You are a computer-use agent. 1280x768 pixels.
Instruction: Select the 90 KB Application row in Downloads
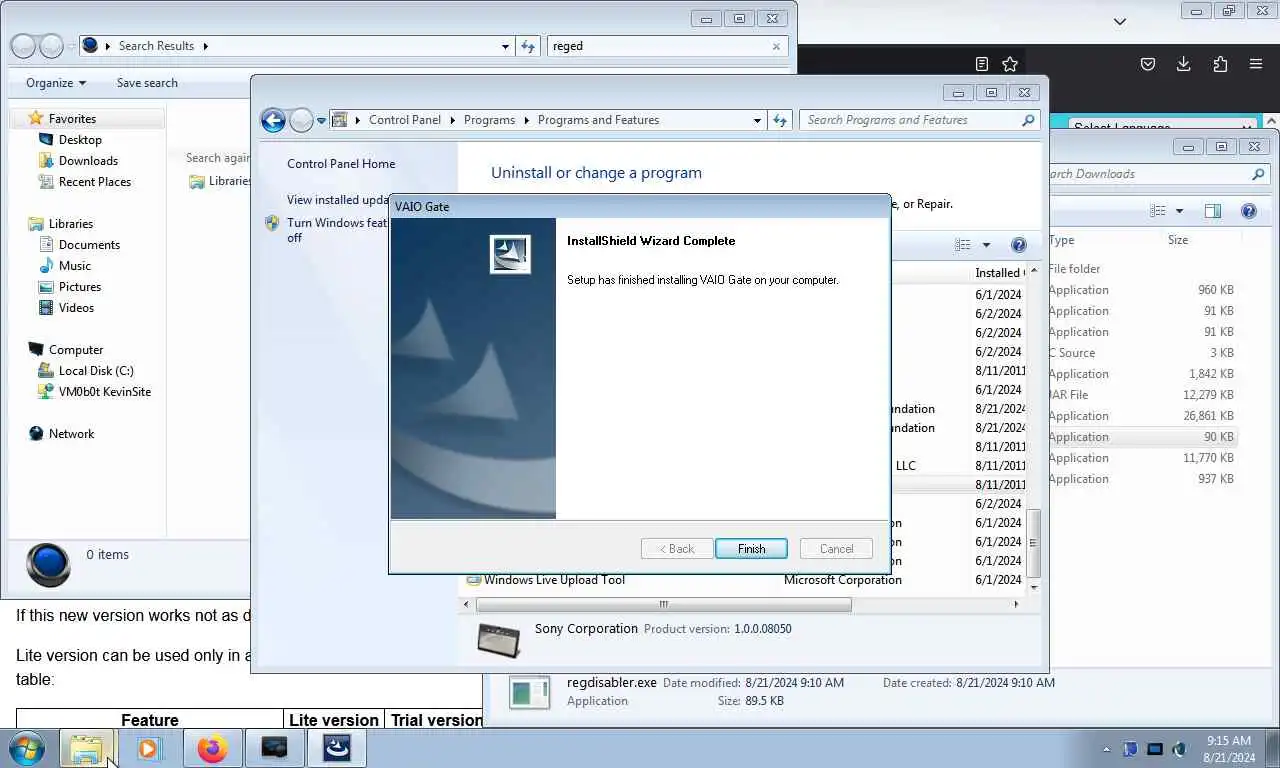[1142, 437]
